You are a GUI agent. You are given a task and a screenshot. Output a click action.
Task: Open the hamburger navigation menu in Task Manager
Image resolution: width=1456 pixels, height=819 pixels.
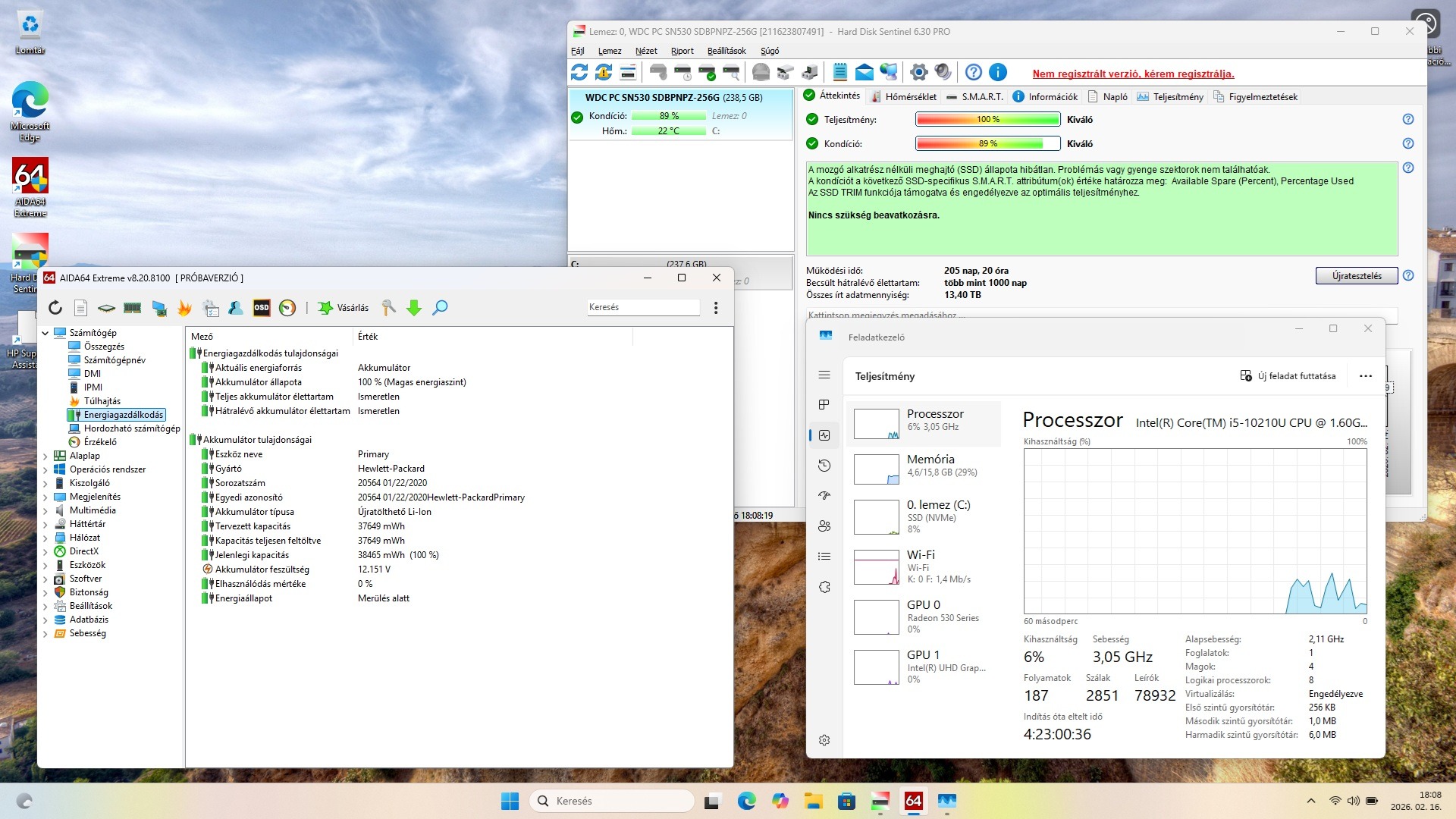[x=824, y=375]
